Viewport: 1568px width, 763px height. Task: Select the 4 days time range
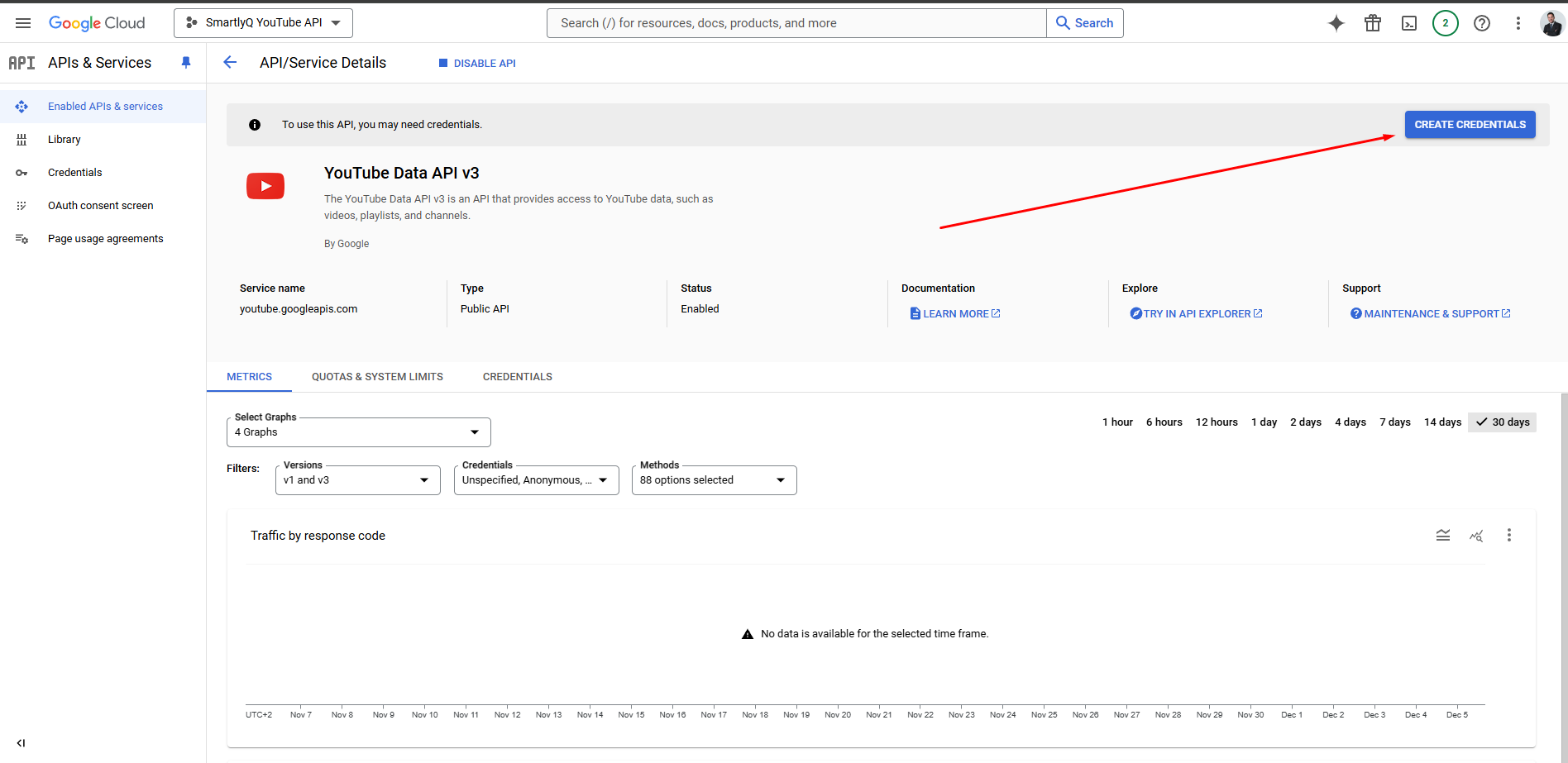(x=1350, y=422)
